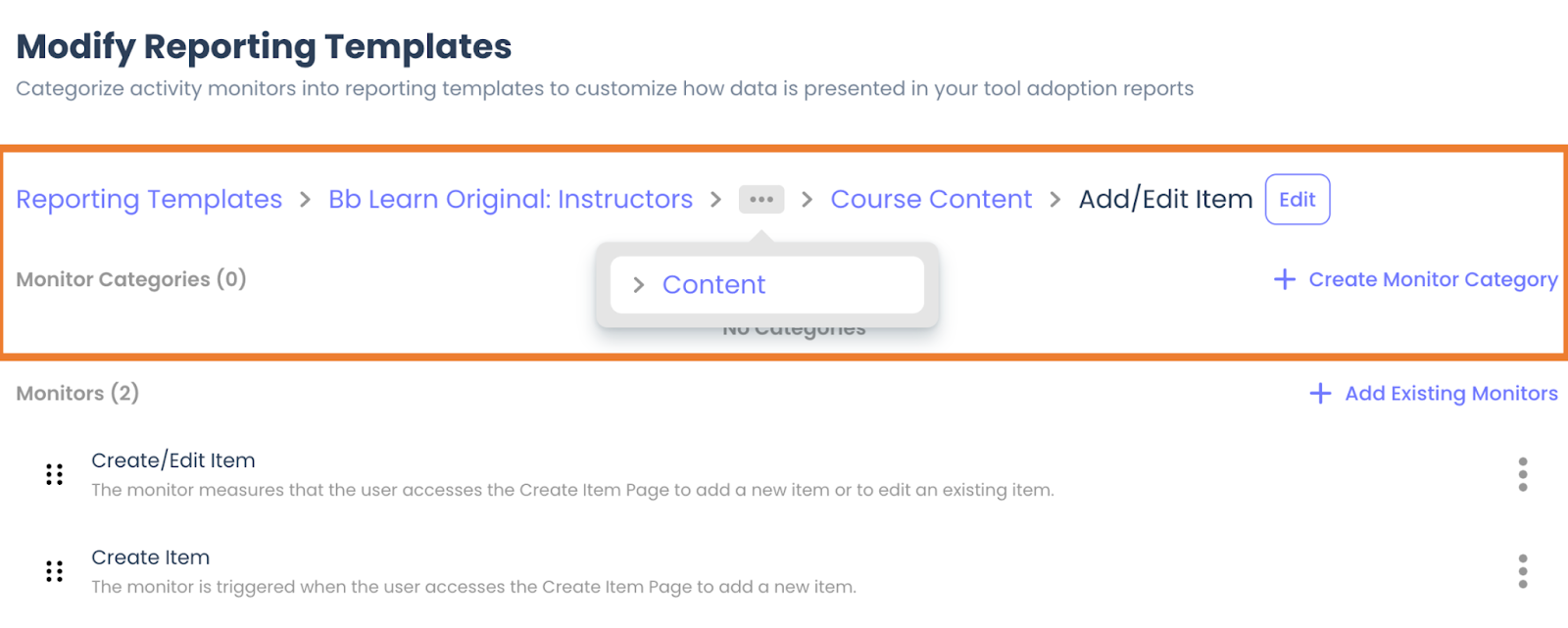This screenshot has width=1568, height=628.
Task: Grab the drag handle for Create/Edit Item monitor
Action: click(55, 475)
